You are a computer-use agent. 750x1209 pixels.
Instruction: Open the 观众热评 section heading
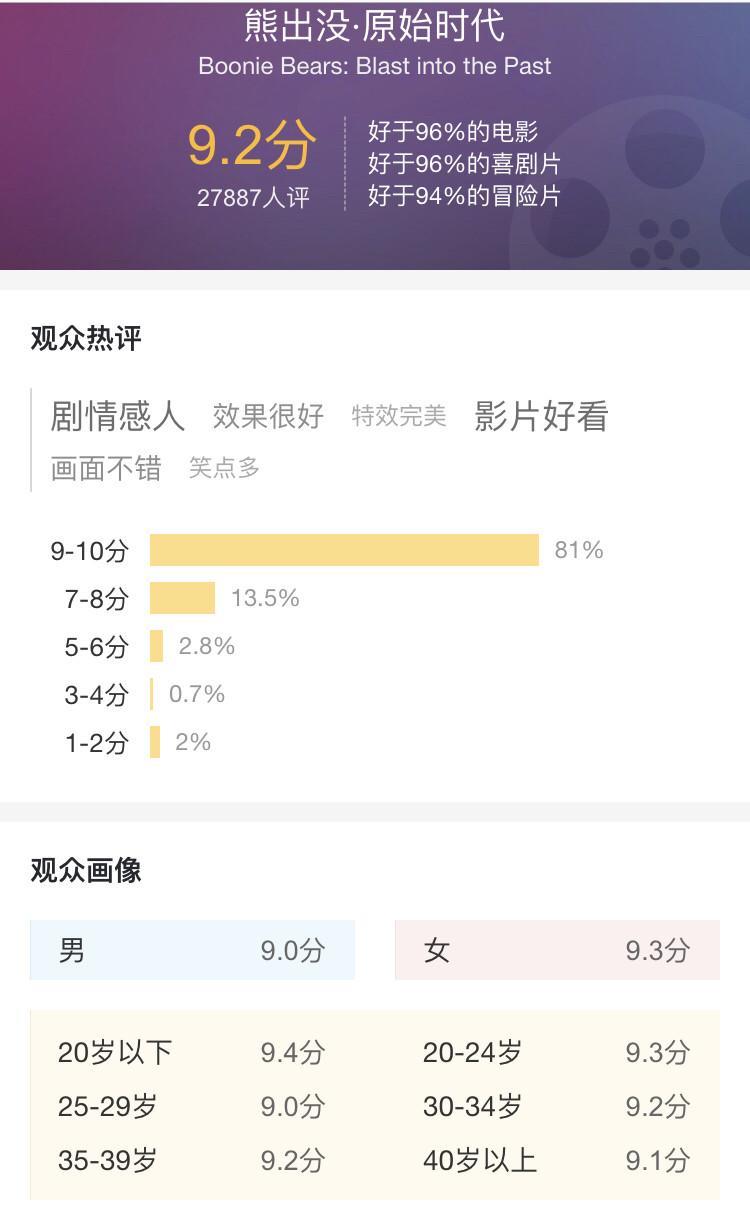(86, 339)
